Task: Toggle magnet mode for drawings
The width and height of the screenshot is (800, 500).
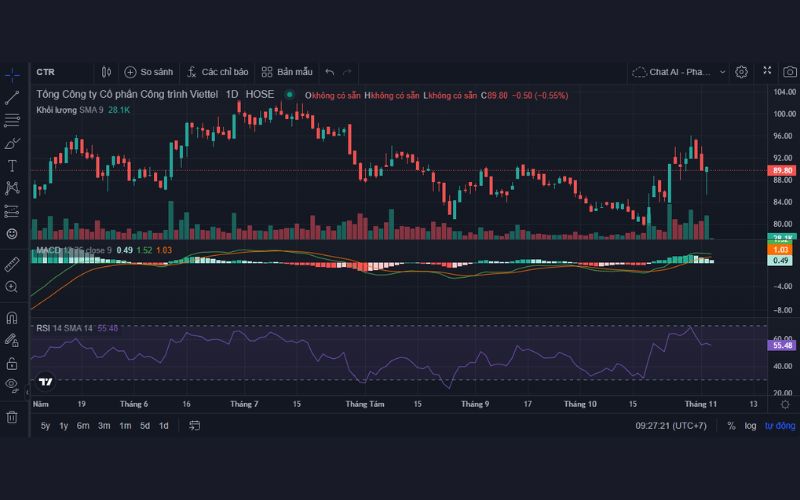Action: tap(12, 318)
